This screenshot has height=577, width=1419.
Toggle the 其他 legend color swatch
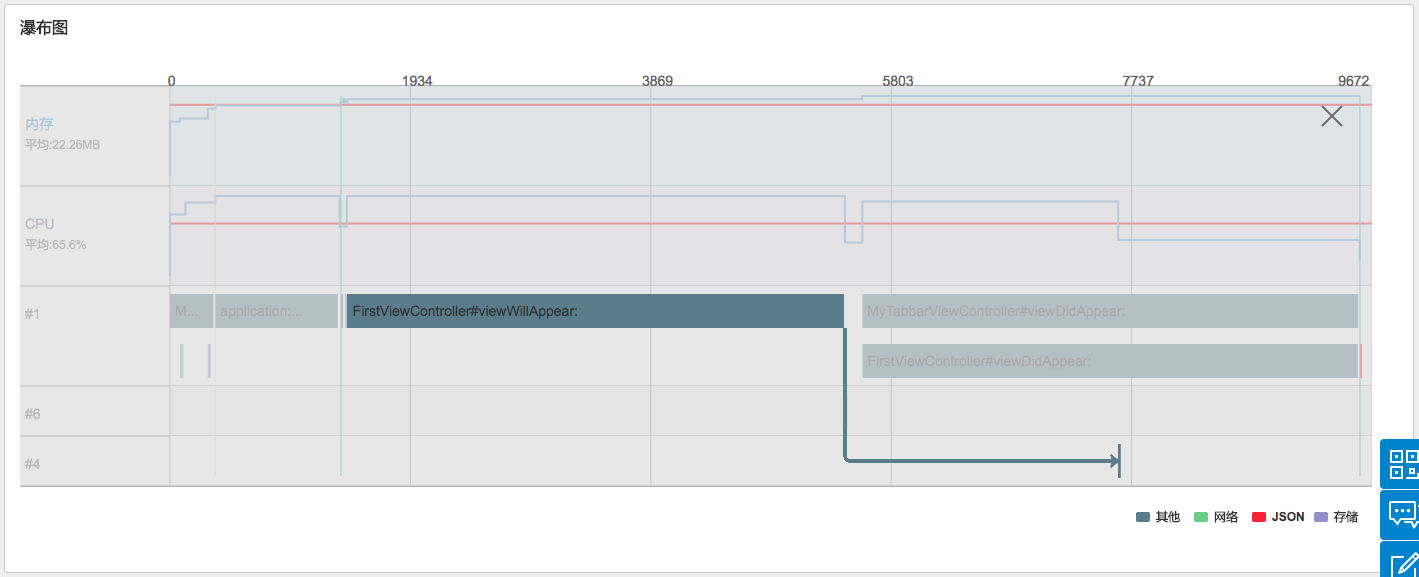1143,517
